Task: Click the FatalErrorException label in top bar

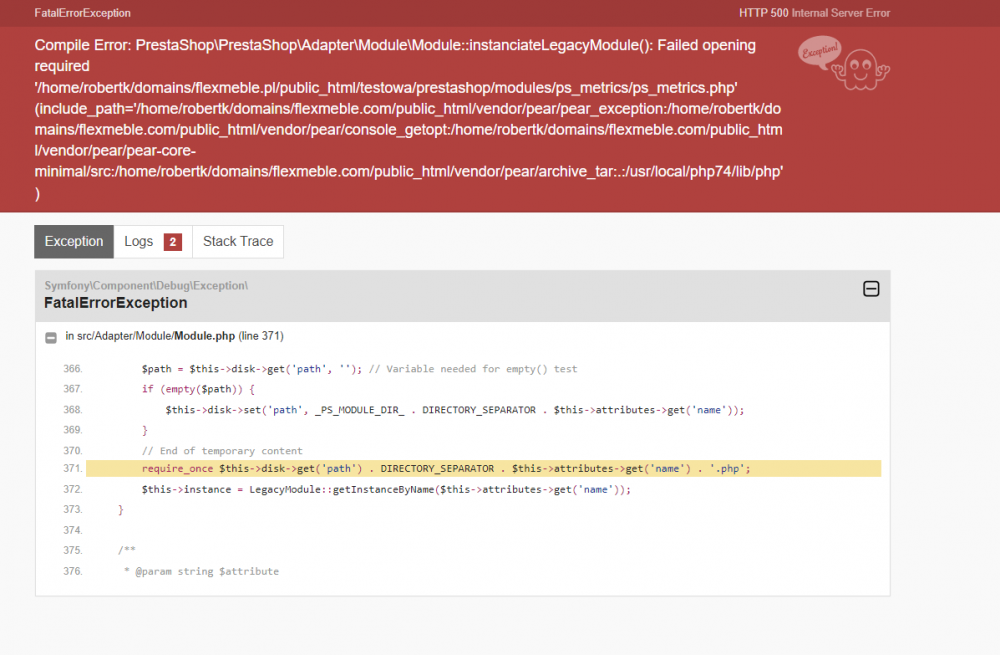Action: 82,13
